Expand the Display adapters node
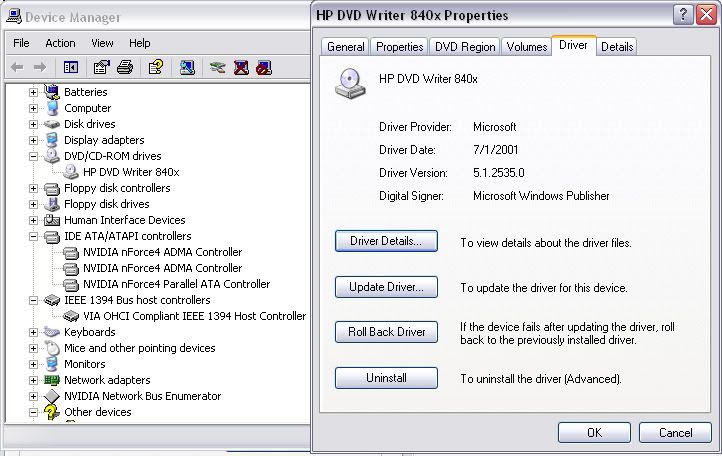The height and width of the screenshot is (456, 722). 33,140
